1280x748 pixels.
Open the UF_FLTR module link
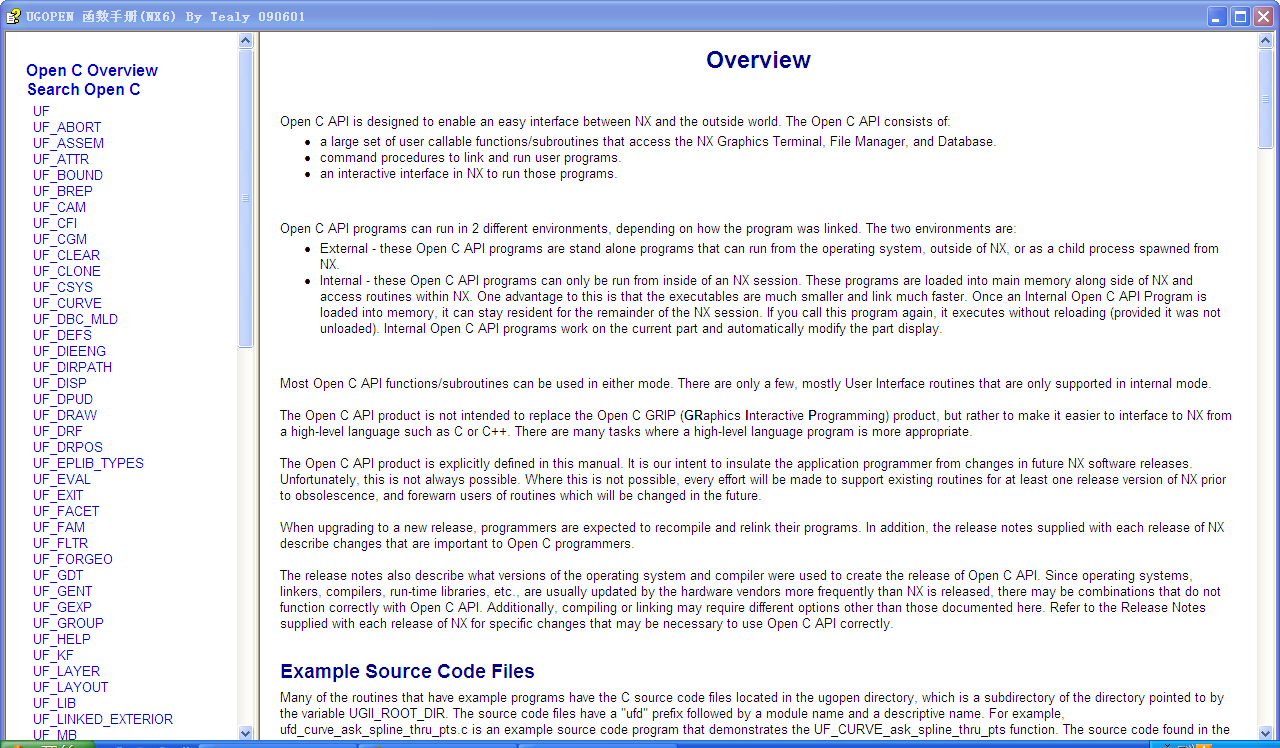[x=61, y=543]
